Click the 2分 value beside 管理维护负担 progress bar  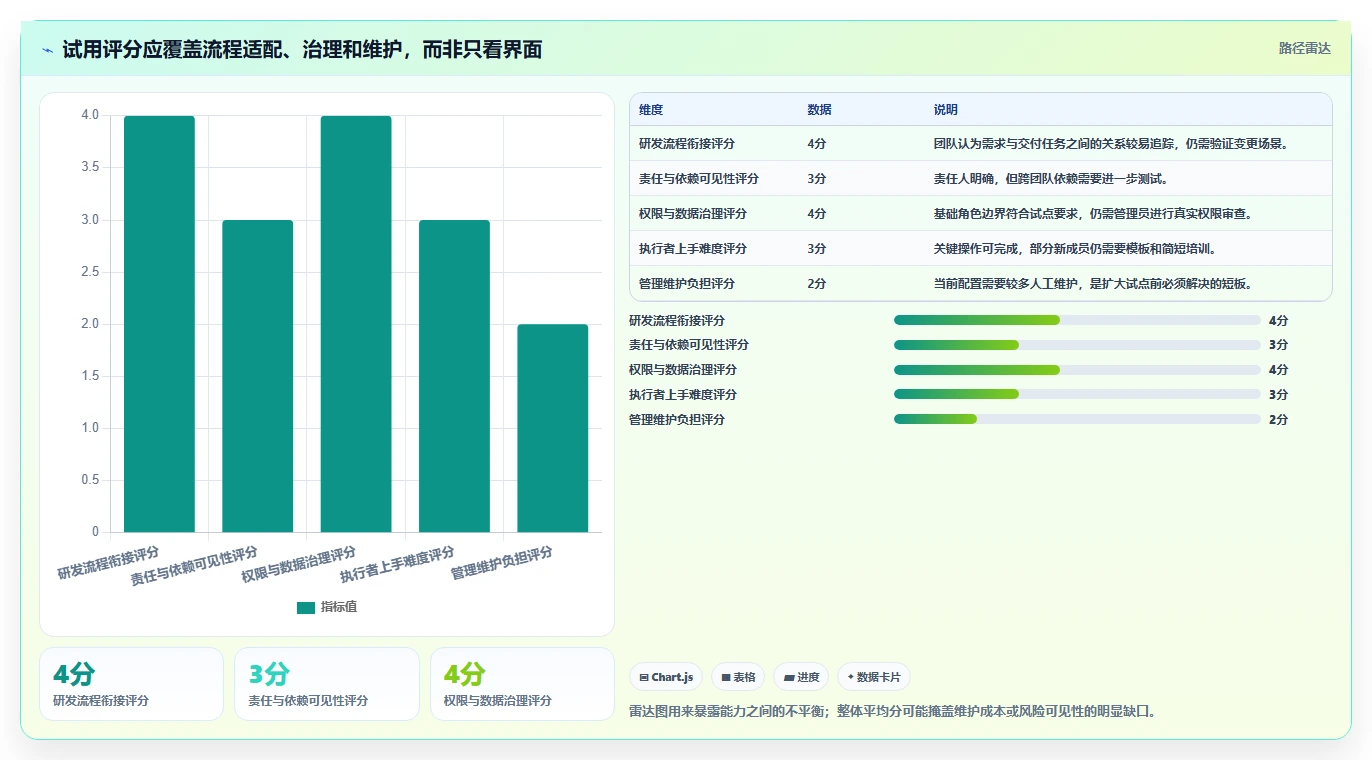coord(1278,419)
